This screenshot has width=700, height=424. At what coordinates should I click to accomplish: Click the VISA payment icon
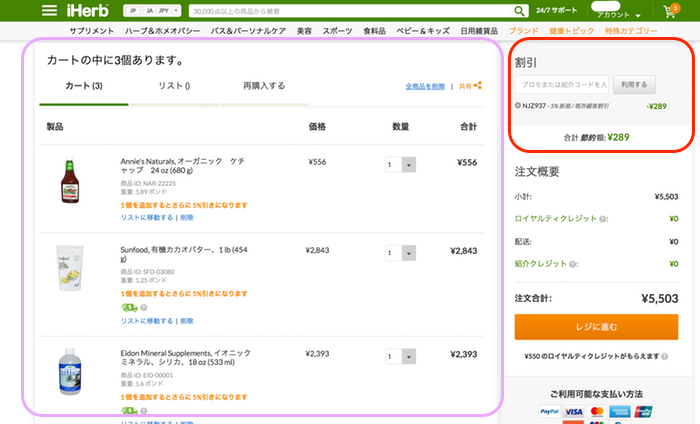[x=573, y=412]
